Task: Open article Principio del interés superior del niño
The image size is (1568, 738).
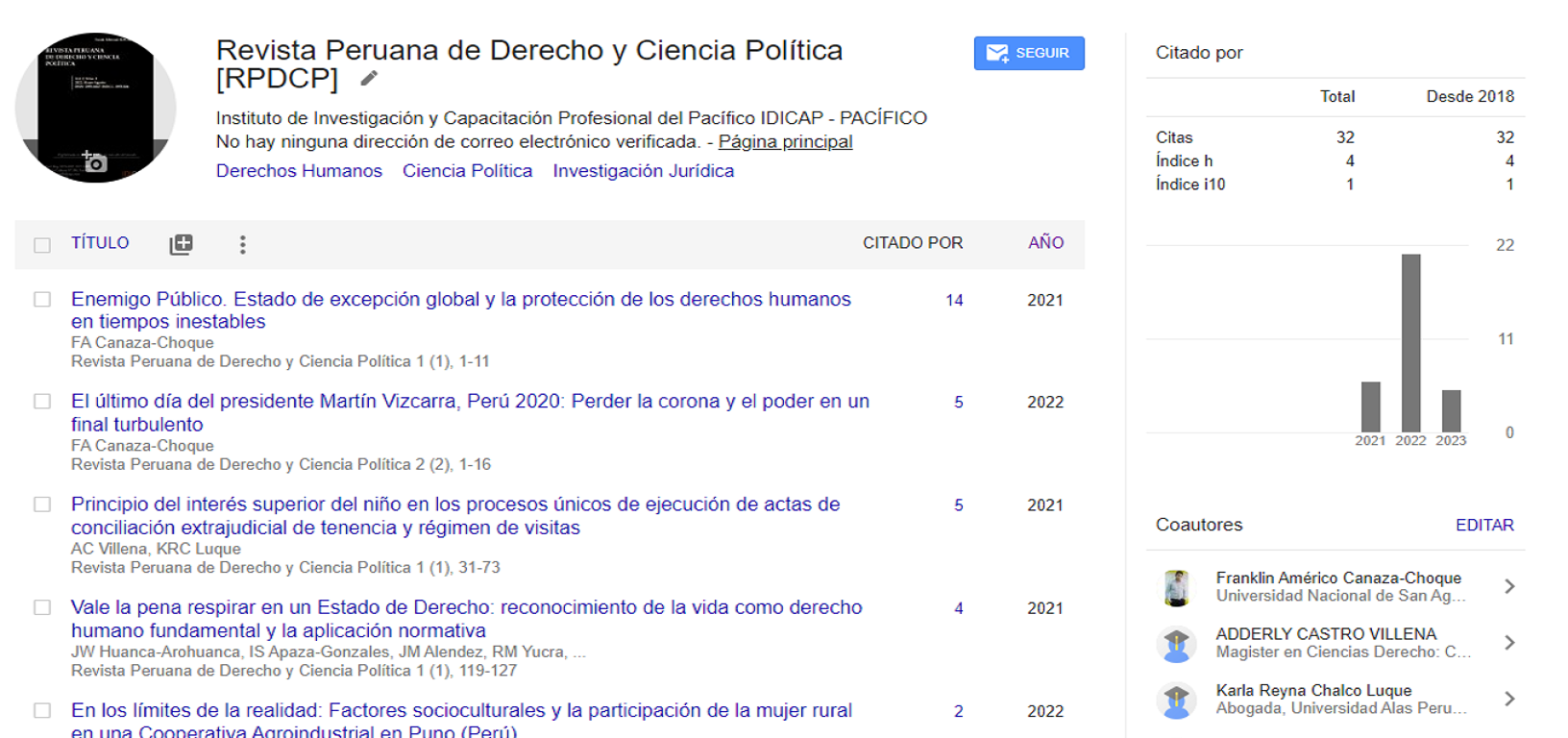Action: pyautogui.click(x=455, y=516)
